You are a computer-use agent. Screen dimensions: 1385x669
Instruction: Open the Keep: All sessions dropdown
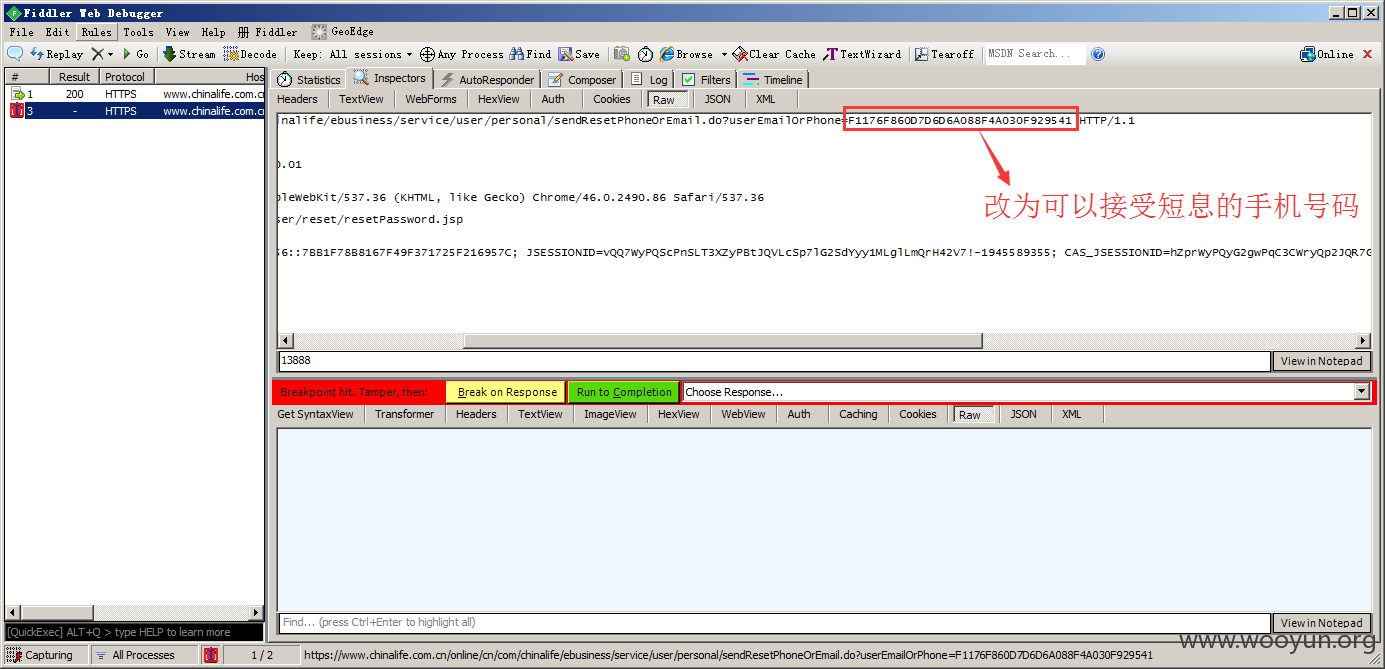pyautogui.click(x=353, y=54)
